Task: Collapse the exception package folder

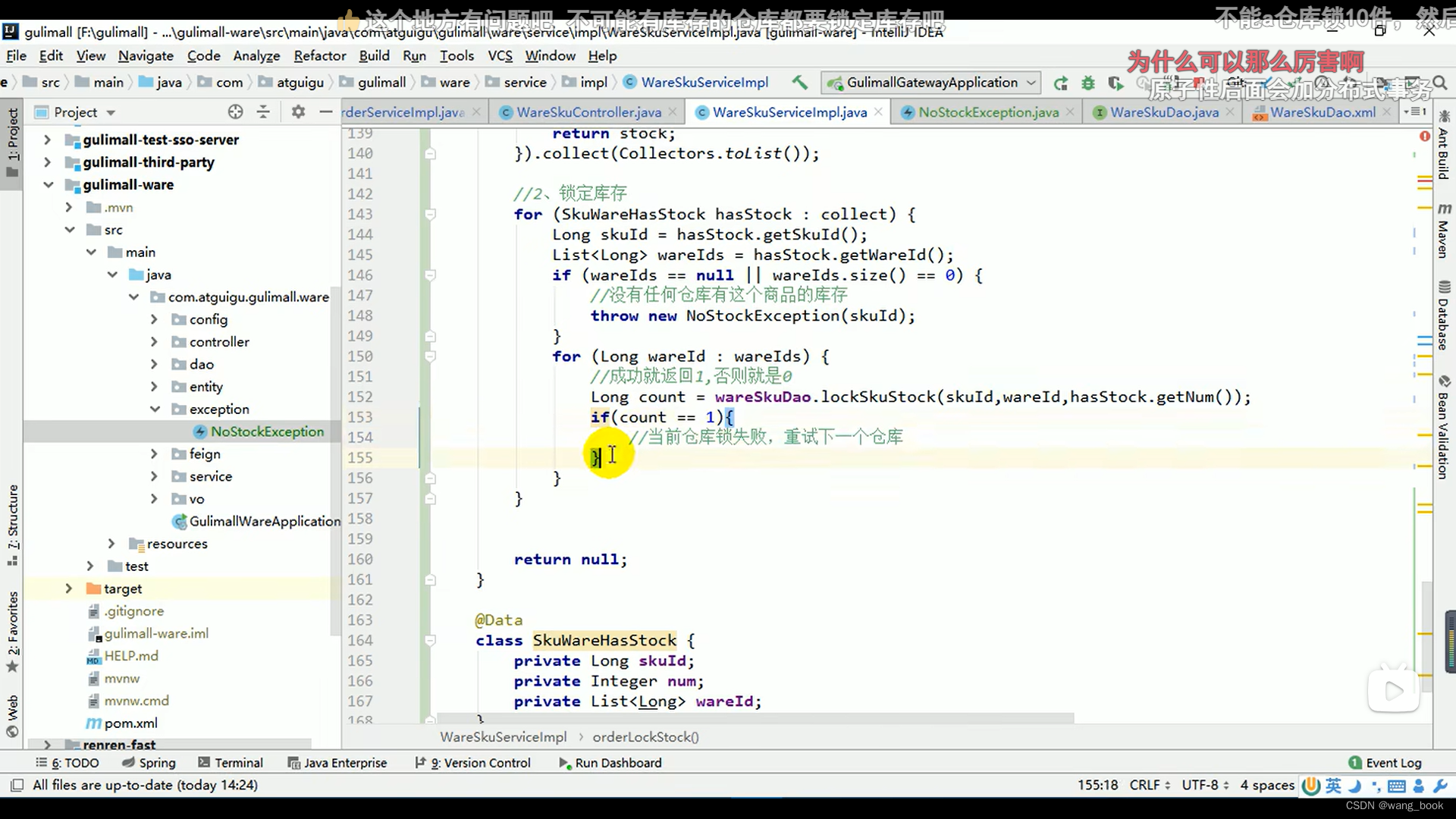Action: coord(154,409)
